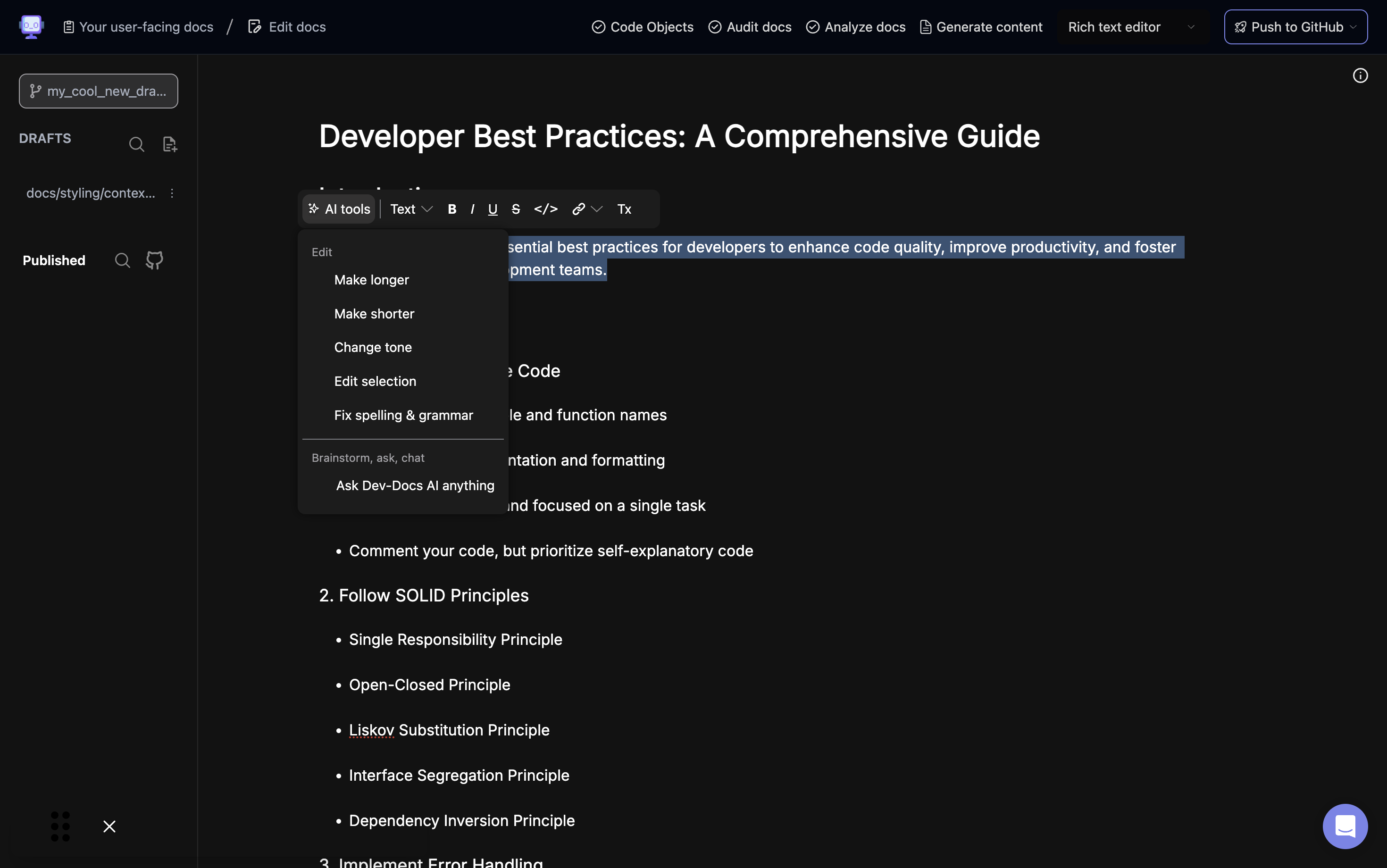Click the Audit docs button

point(750,27)
